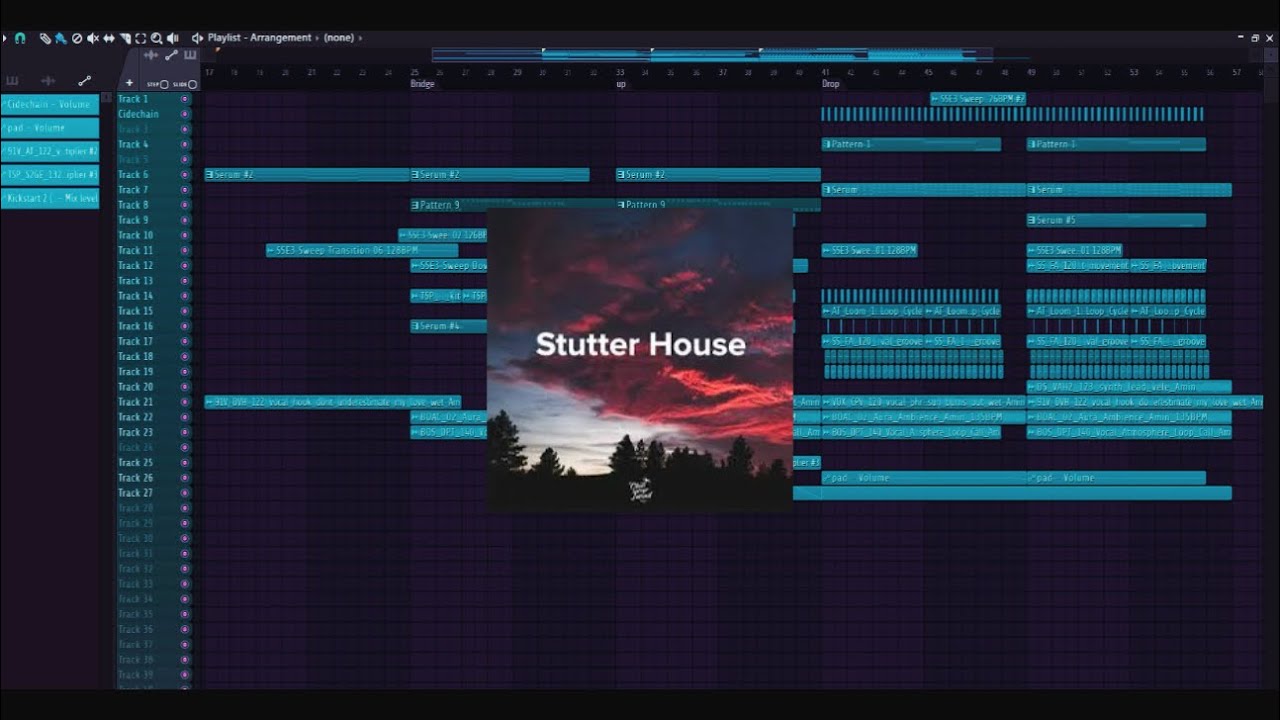This screenshot has width=1280, height=720.
Task: Select the Slip tool
Action: tap(109, 38)
